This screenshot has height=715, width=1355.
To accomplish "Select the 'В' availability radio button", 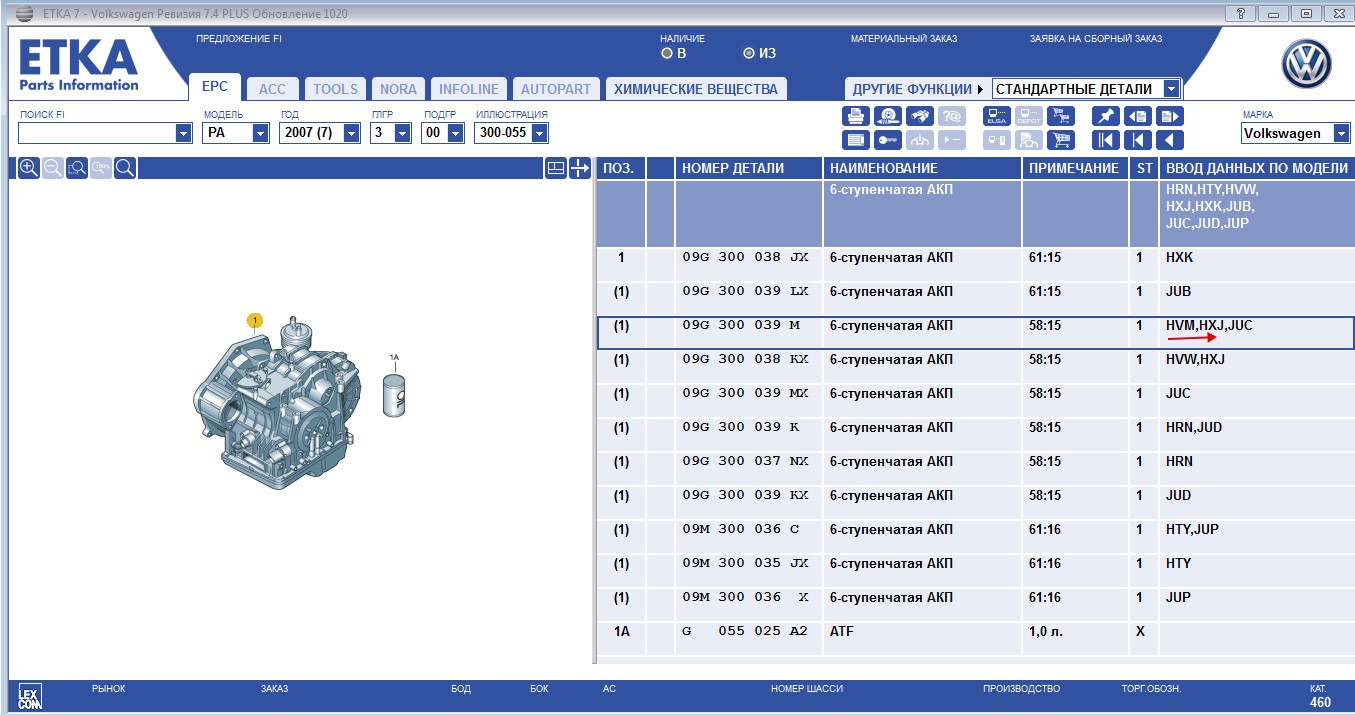I will 667,53.
